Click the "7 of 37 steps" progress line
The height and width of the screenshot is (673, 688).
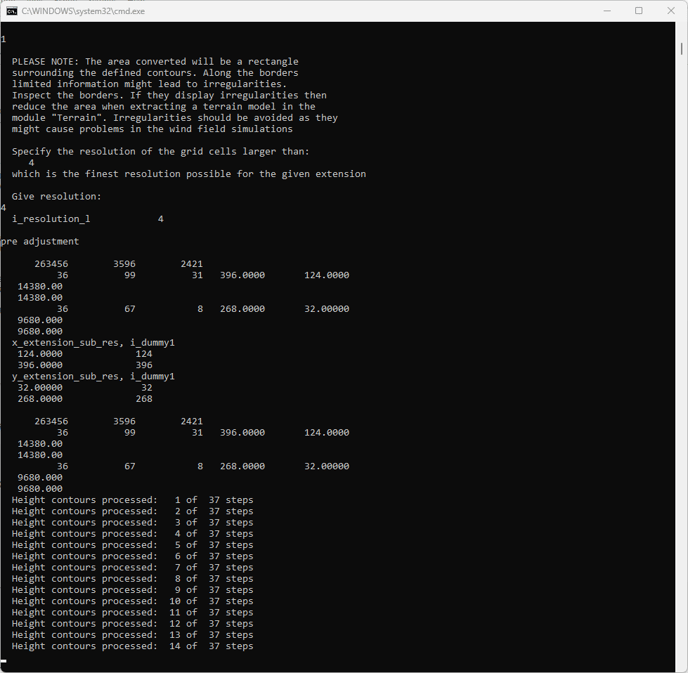pos(132,568)
